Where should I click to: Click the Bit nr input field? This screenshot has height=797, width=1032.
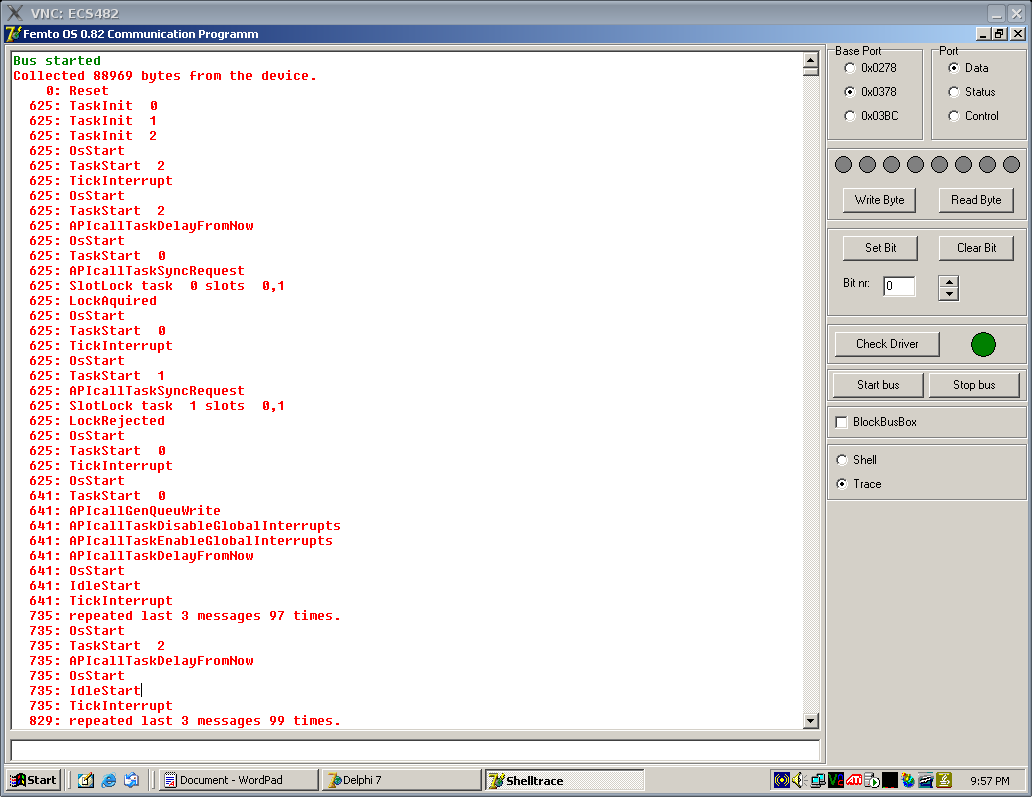(899, 286)
